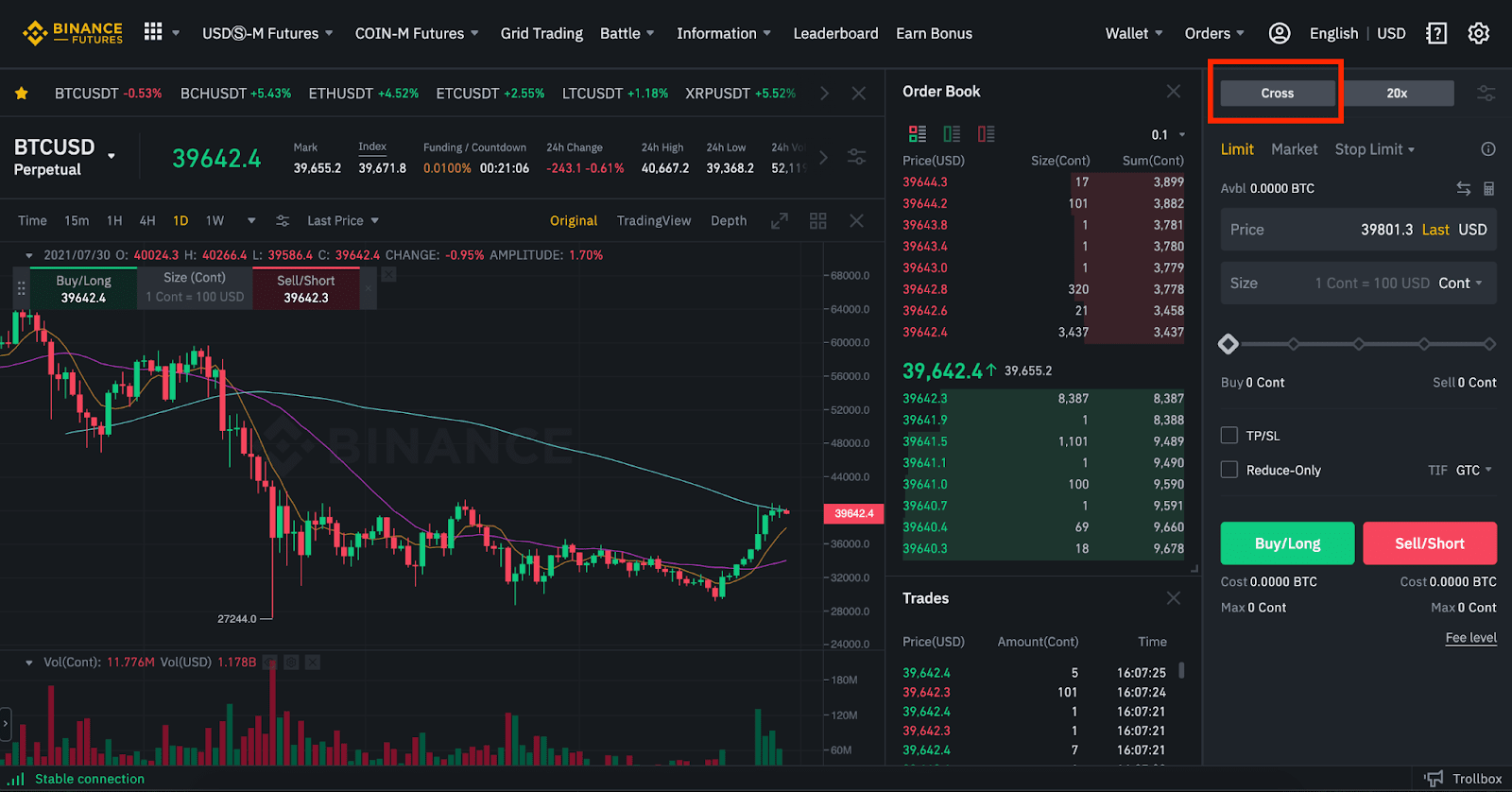Image resolution: width=1512 pixels, height=792 pixels.
Task: Change size unit Cont dropdown
Action: coord(1460,283)
